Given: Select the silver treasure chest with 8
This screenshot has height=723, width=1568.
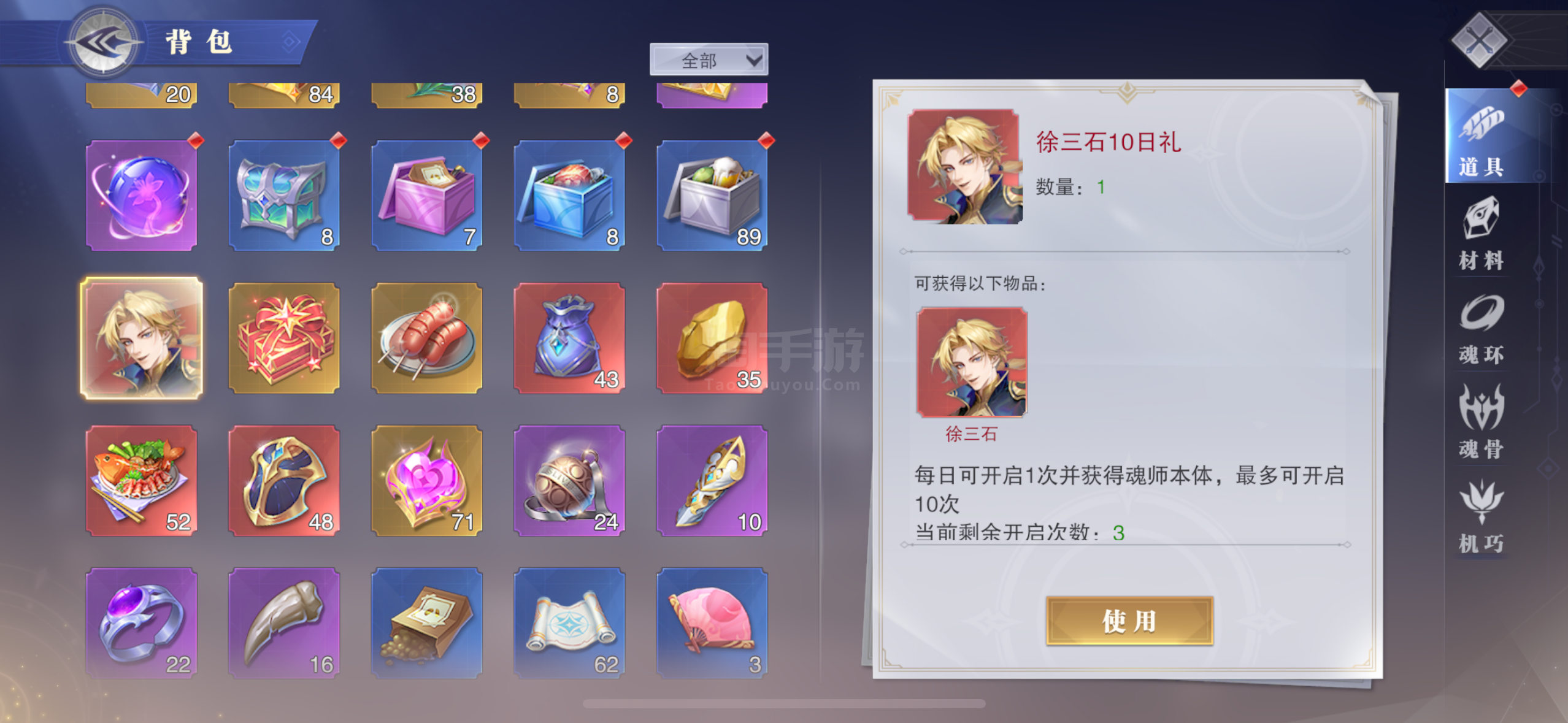Looking at the screenshot, I should [284, 196].
